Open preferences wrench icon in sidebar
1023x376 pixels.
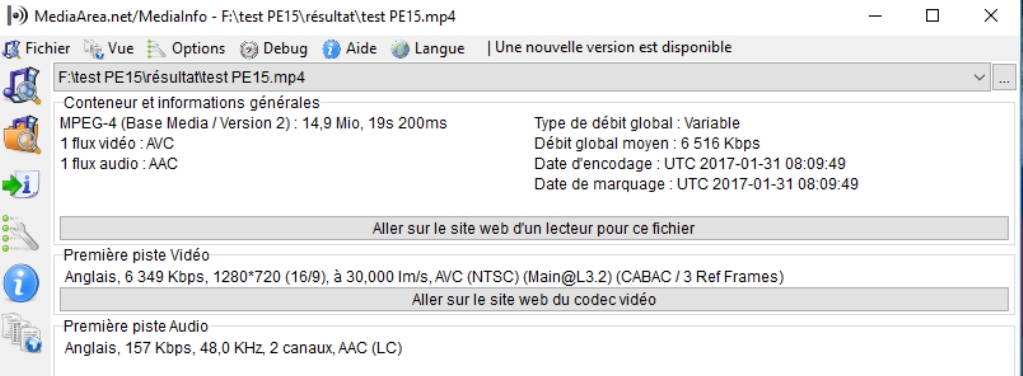click(22, 233)
